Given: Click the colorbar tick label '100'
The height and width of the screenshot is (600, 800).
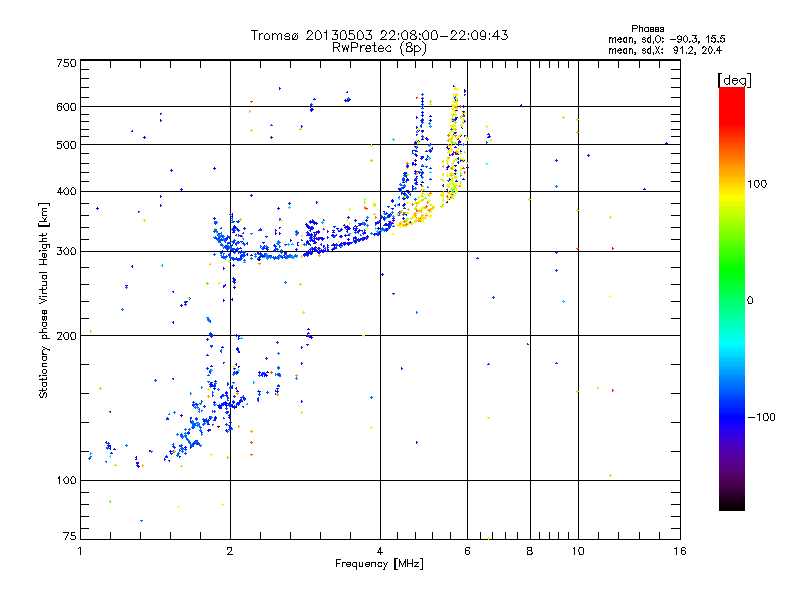Looking at the screenshot, I should click(x=757, y=184).
